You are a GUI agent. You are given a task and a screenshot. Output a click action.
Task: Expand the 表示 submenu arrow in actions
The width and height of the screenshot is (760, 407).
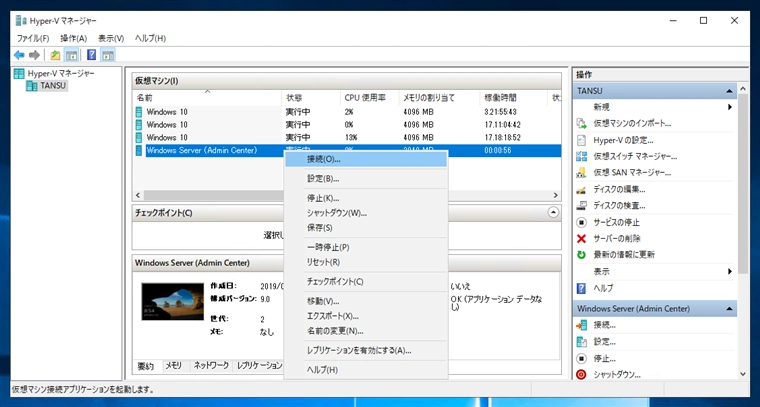click(730, 271)
